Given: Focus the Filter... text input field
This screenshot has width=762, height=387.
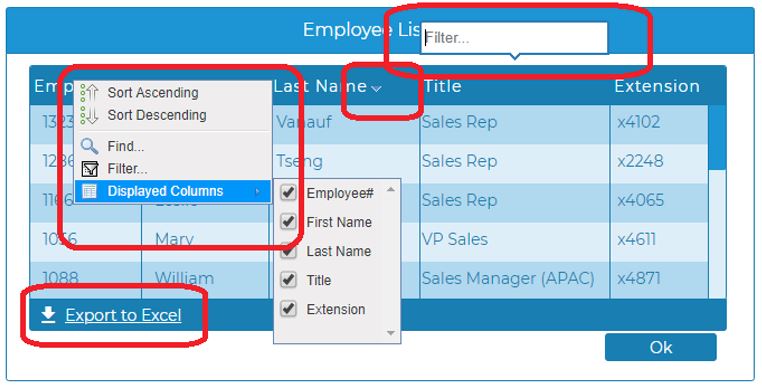Looking at the screenshot, I should pos(514,38).
